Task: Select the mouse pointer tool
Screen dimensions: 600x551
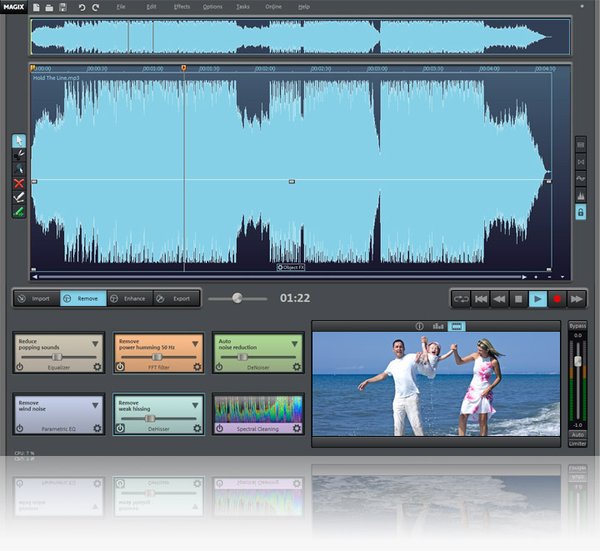Action: (x=19, y=141)
